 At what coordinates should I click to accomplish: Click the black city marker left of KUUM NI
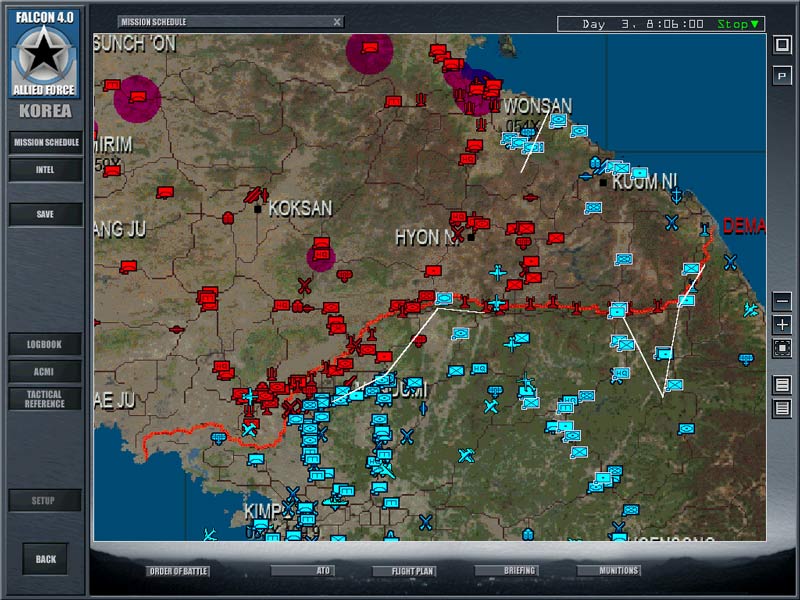click(x=603, y=182)
